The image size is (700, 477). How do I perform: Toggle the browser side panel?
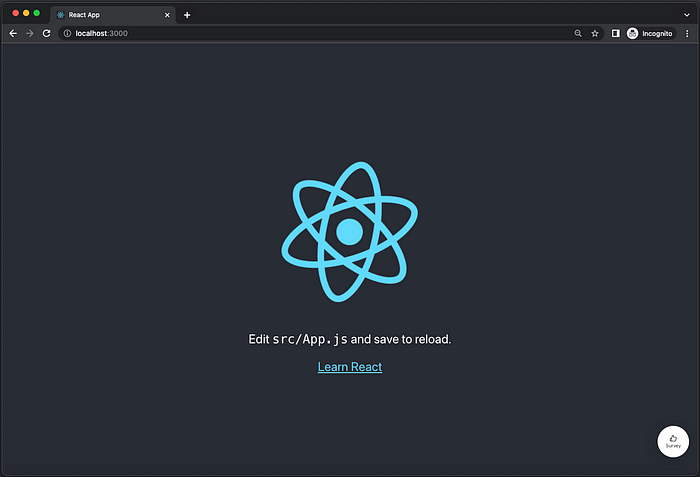[615, 33]
